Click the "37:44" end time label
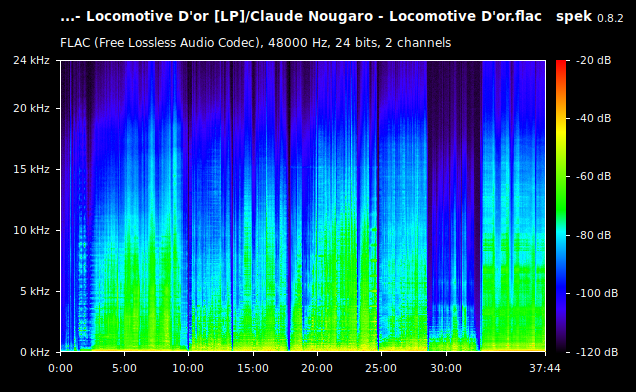Screen dimensions: 636x392 pos(545,368)
